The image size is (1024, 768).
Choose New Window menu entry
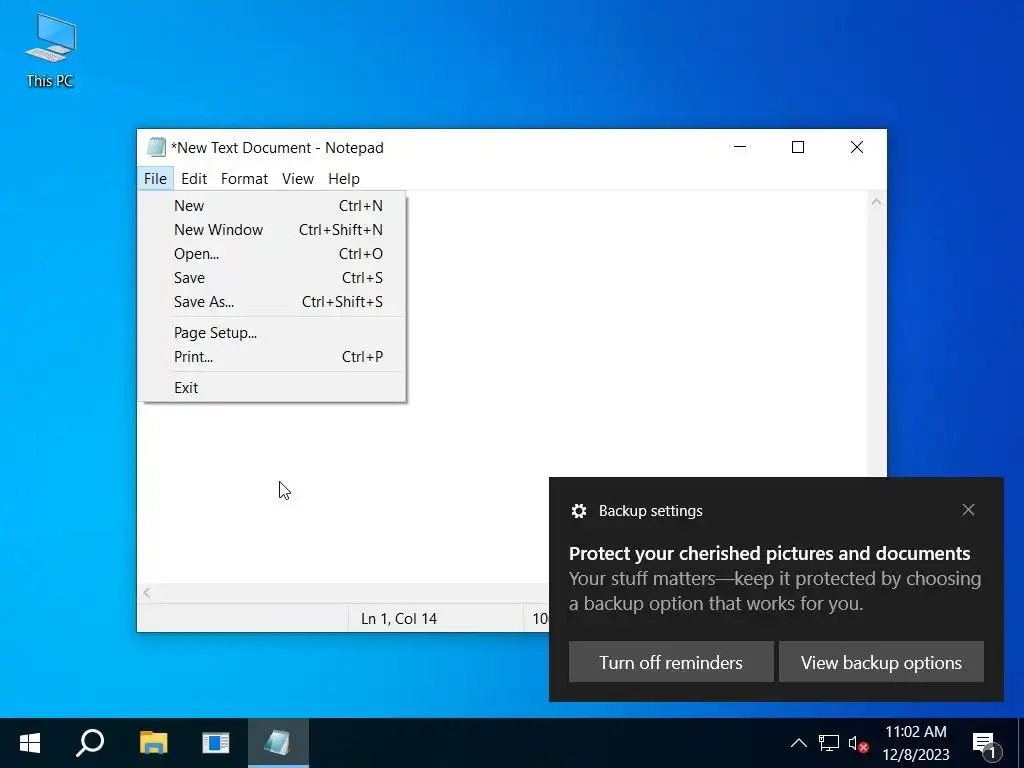pos(274,230)
